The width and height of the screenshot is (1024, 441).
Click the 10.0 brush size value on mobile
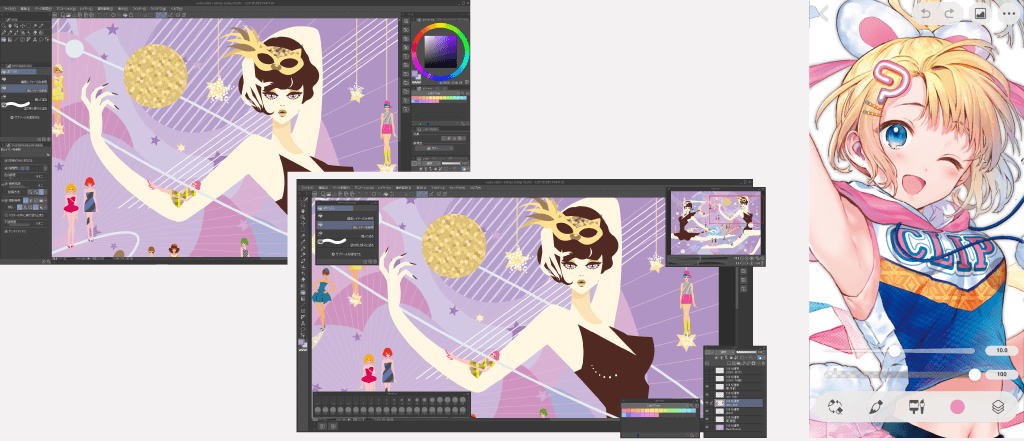(996, 351)
